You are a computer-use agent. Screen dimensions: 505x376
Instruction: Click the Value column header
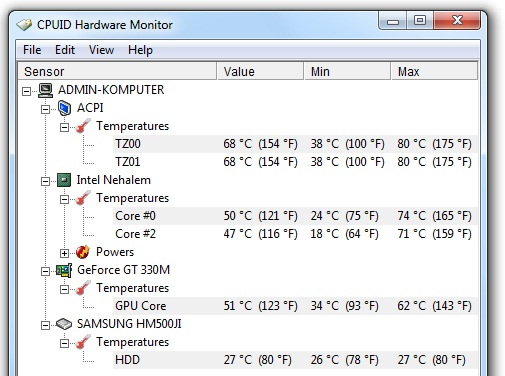pyautogui.click(x=260, y=71)
